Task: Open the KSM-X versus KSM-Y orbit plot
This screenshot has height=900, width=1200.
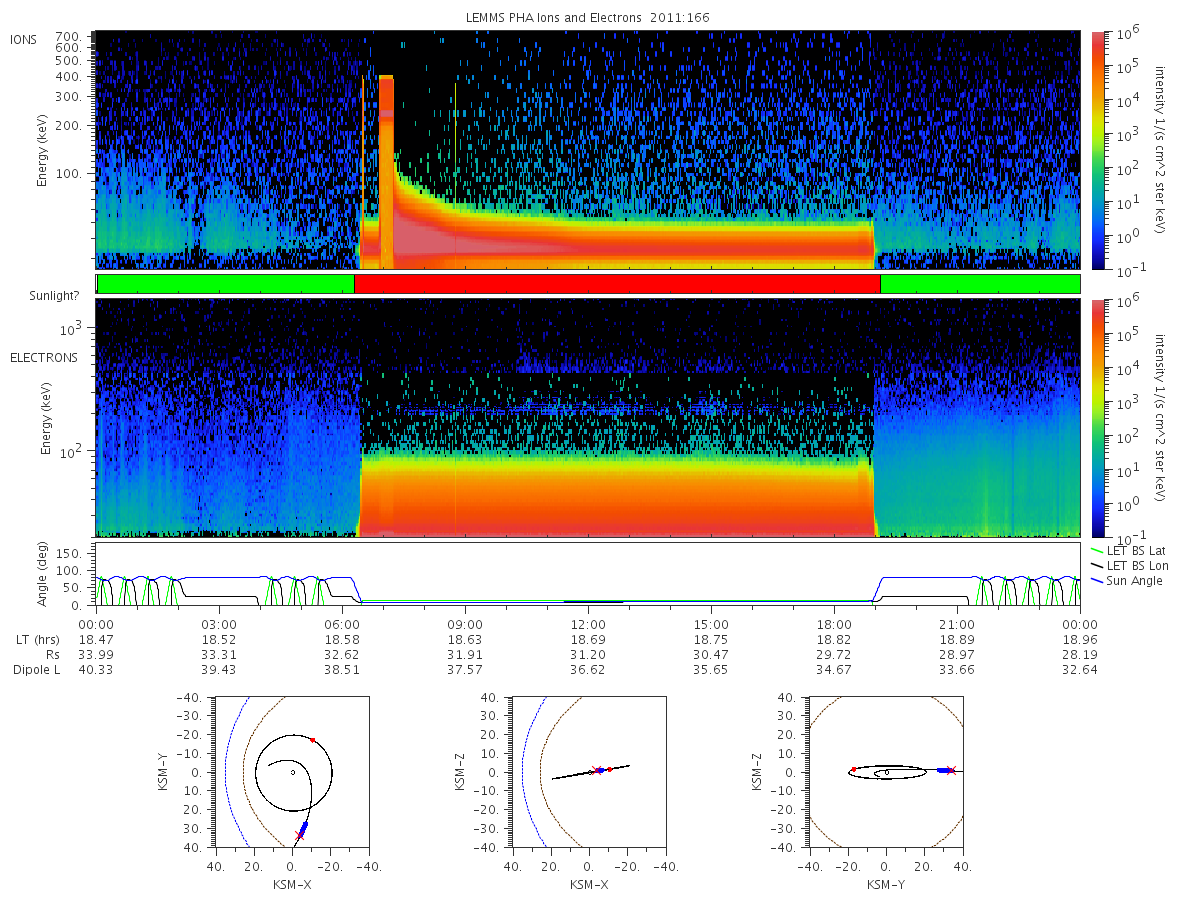Action: [x=291, y=772]
